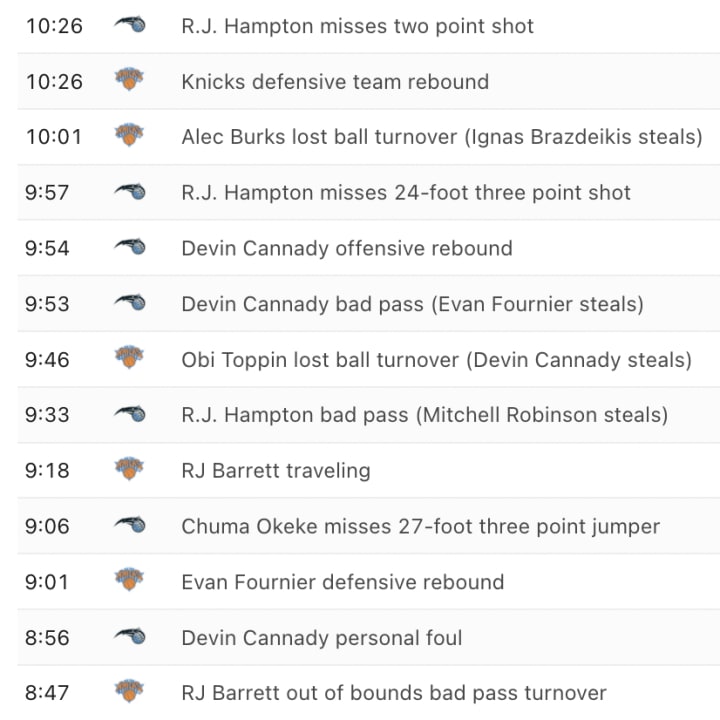The image size is (720, 720).
Task: Click the 8:56 timestamp
Action: (x=47, y=638)
